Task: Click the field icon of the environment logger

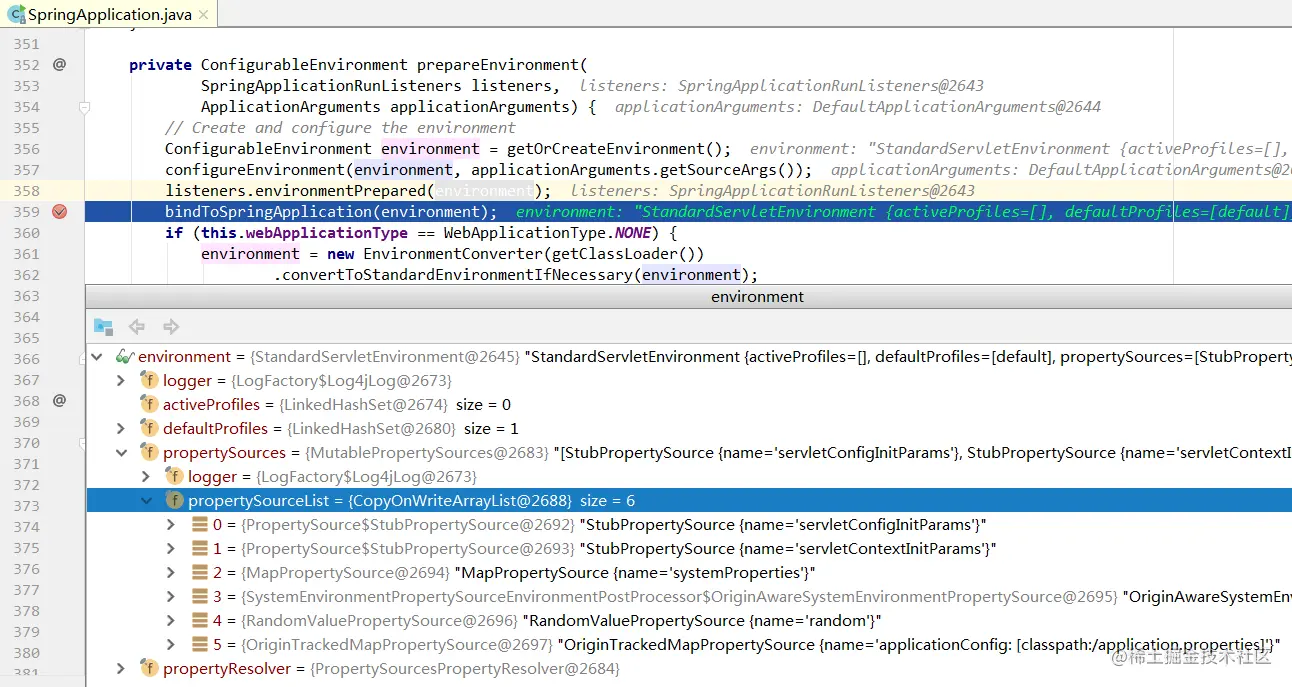Action: coord(149,380)
